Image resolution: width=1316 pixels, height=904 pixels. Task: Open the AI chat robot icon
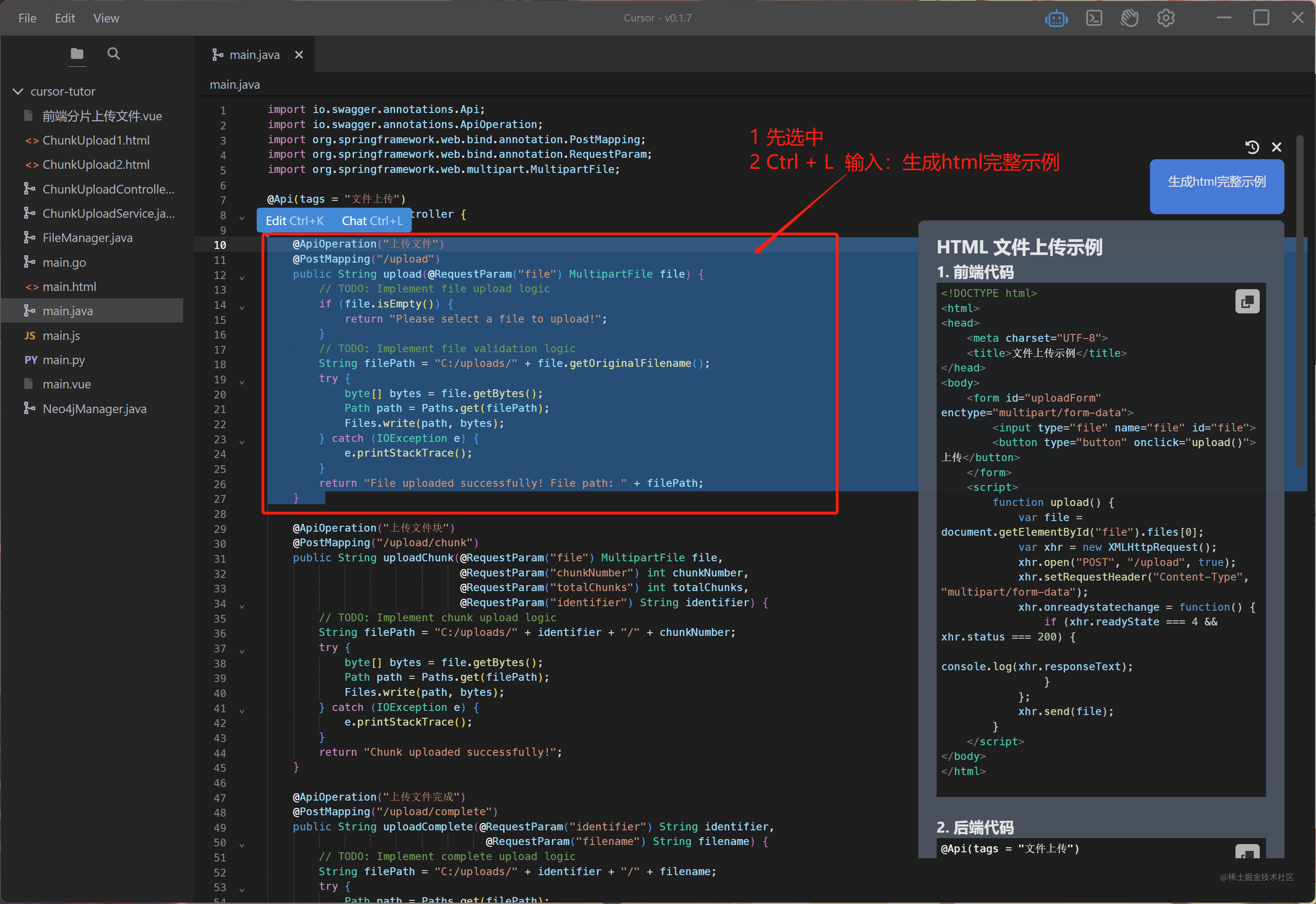point(1056,19)
